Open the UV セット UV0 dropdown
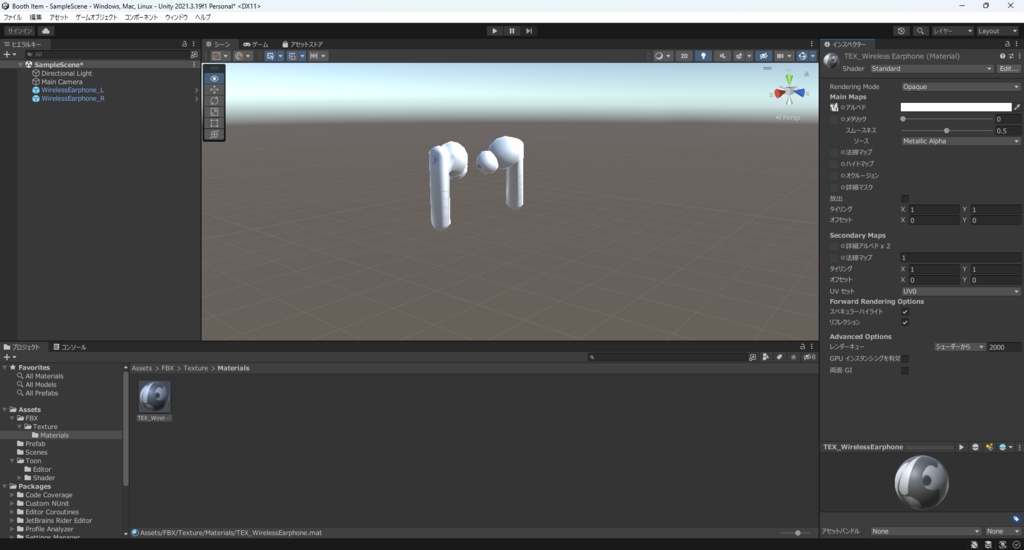 point(960,291)
